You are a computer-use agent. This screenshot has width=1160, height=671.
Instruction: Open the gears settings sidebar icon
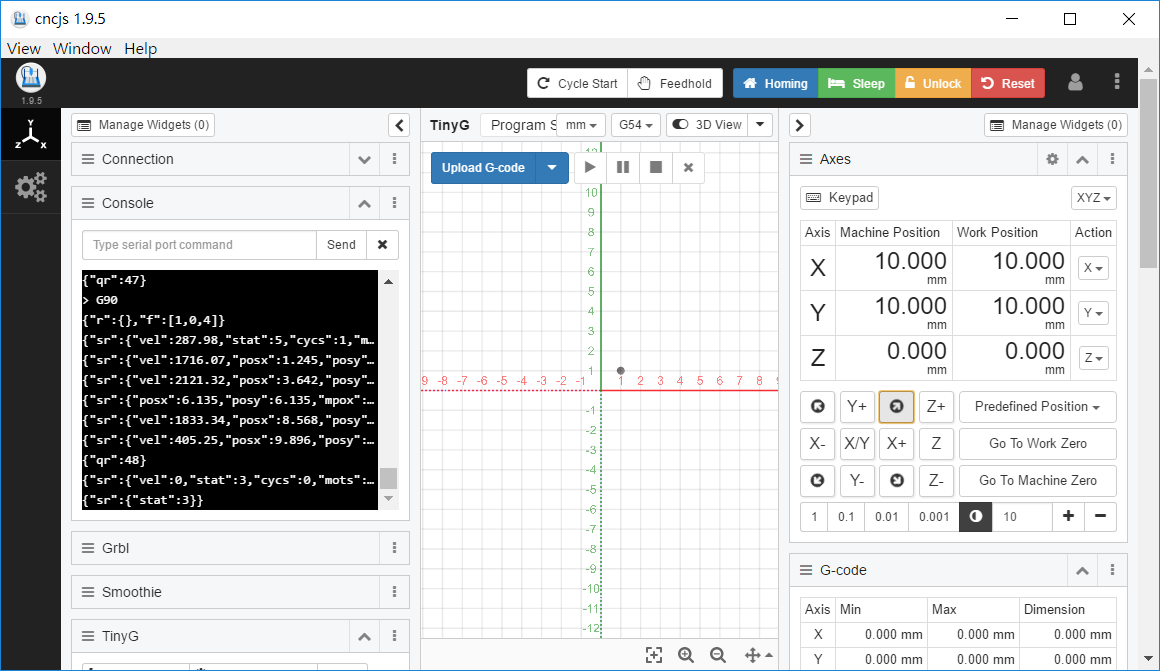tap(31, 187)
